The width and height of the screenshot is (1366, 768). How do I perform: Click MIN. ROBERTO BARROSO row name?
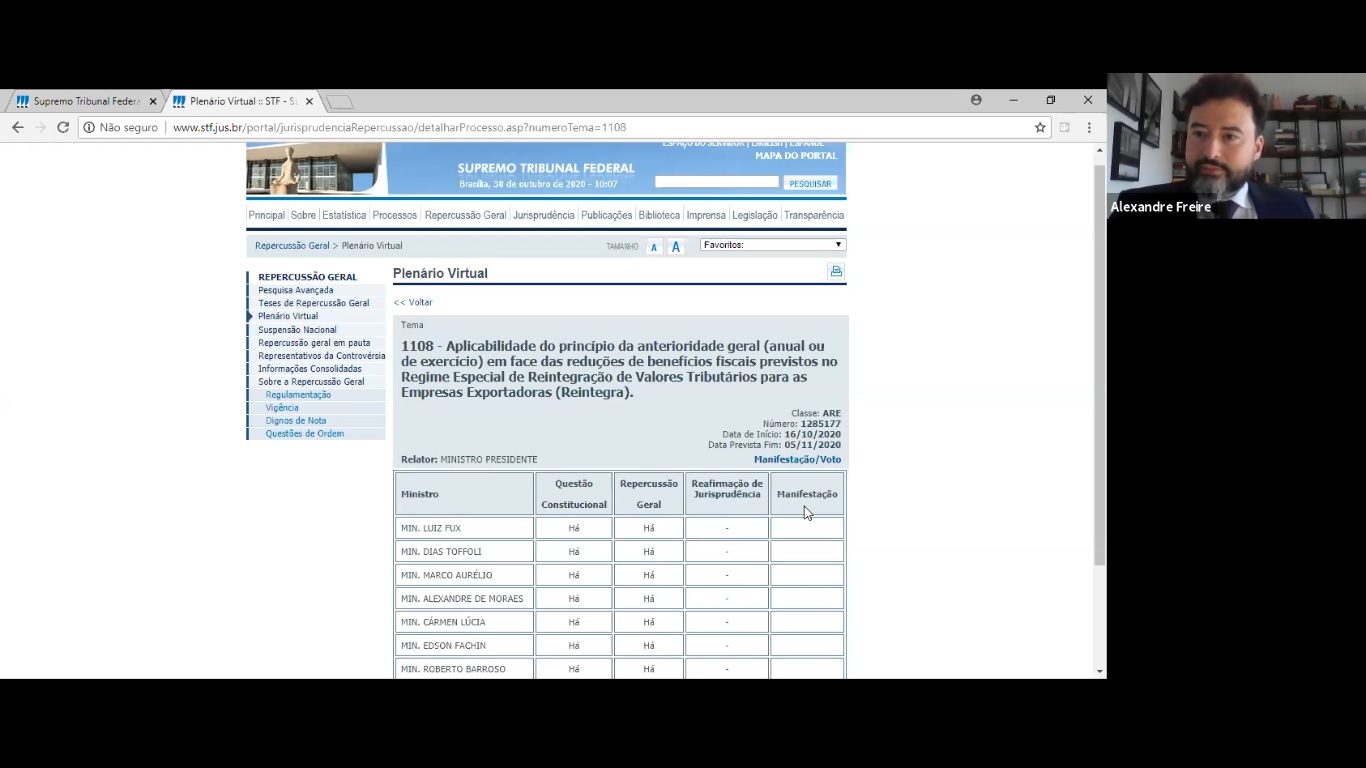click(453, 669)
